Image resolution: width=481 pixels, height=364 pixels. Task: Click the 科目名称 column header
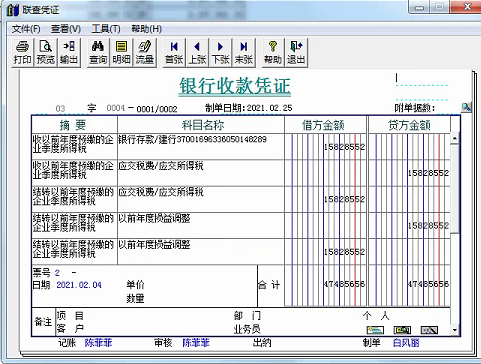point(201,125)
